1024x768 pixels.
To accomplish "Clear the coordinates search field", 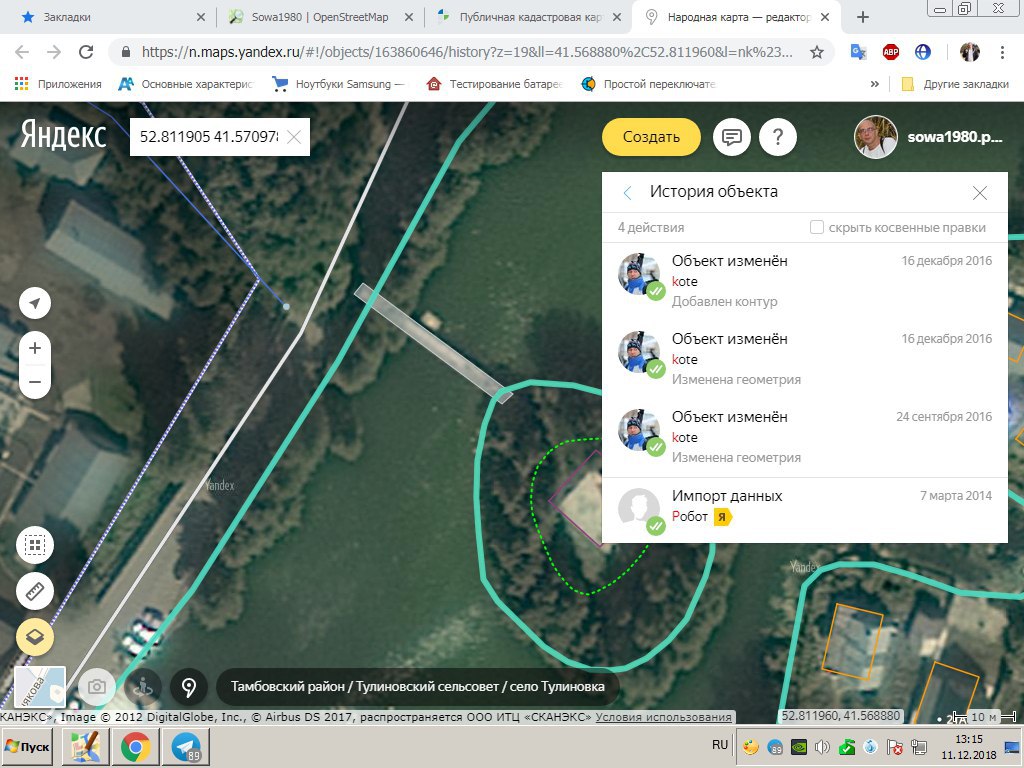I will tap(294, 137).
